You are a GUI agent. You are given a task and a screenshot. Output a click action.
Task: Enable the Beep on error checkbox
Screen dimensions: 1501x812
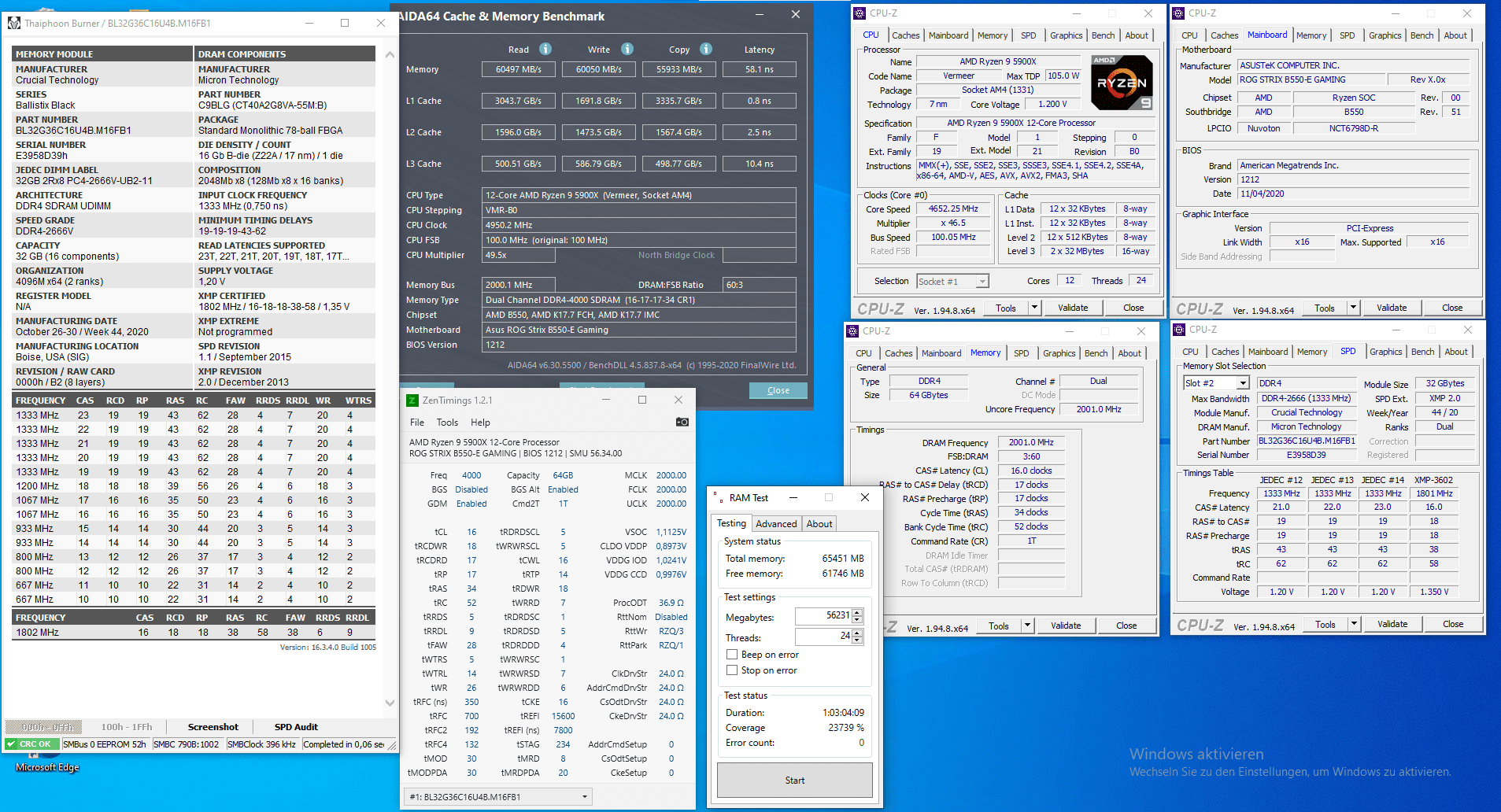pyautogui.click(x=732, y=655)
